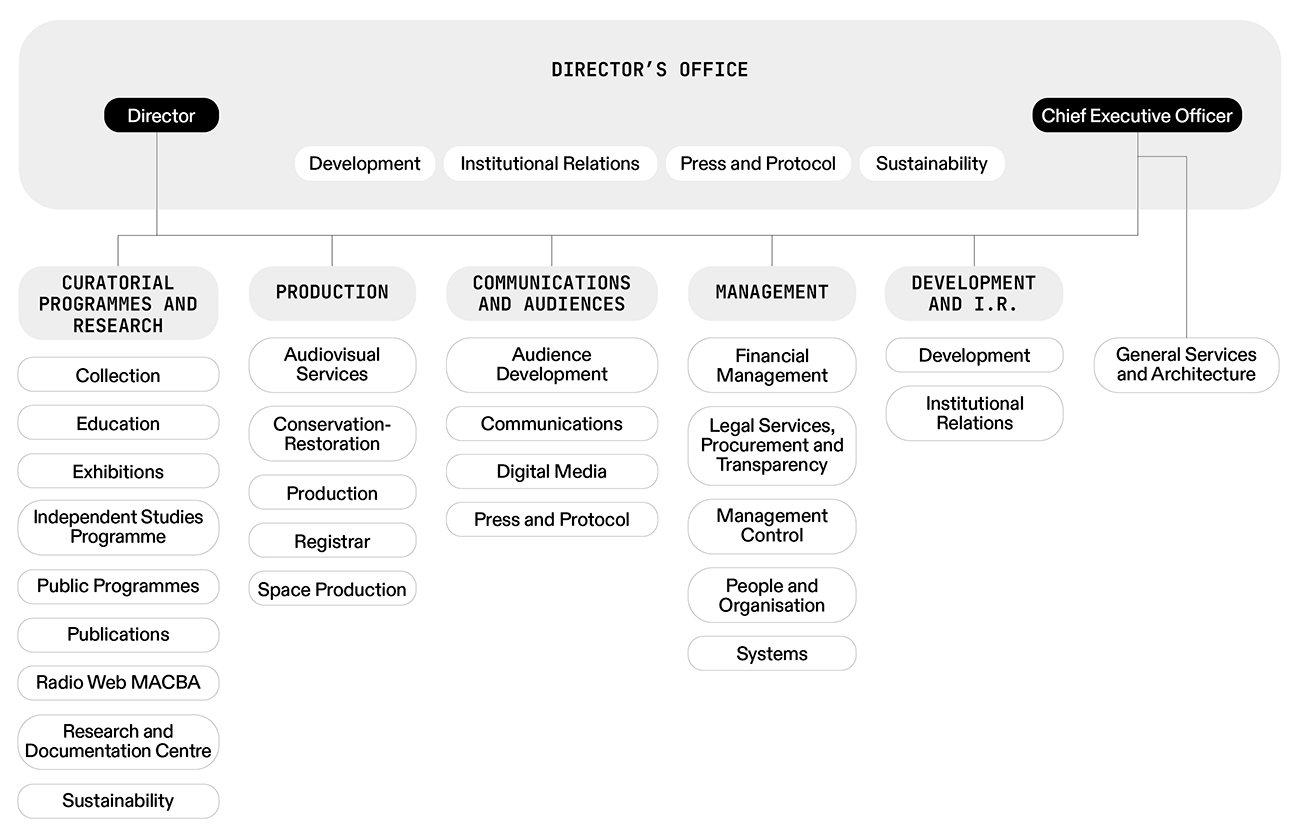The width and height of the screenshot is (1300, 835).
Task: Click the Exhibitions box
Action: click(118, 472)
